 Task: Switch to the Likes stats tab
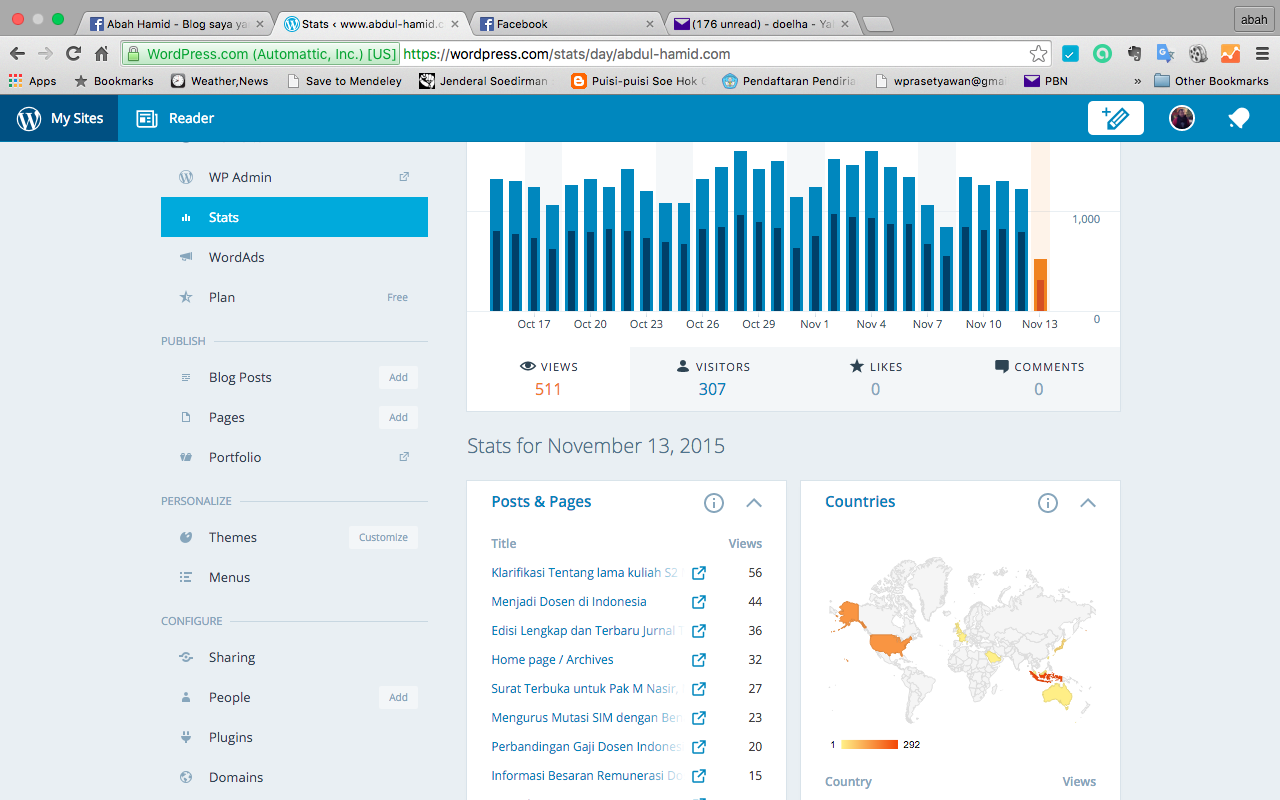(875, 378)
